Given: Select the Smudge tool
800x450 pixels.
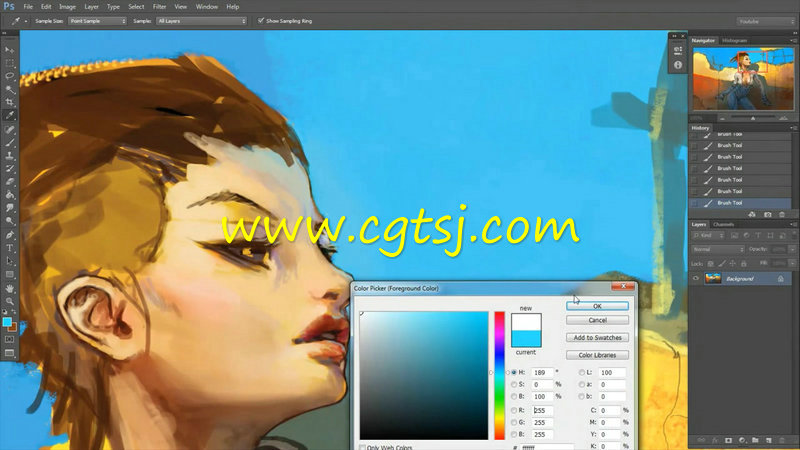Looking at the screenshot, I should tap(9, 208).
